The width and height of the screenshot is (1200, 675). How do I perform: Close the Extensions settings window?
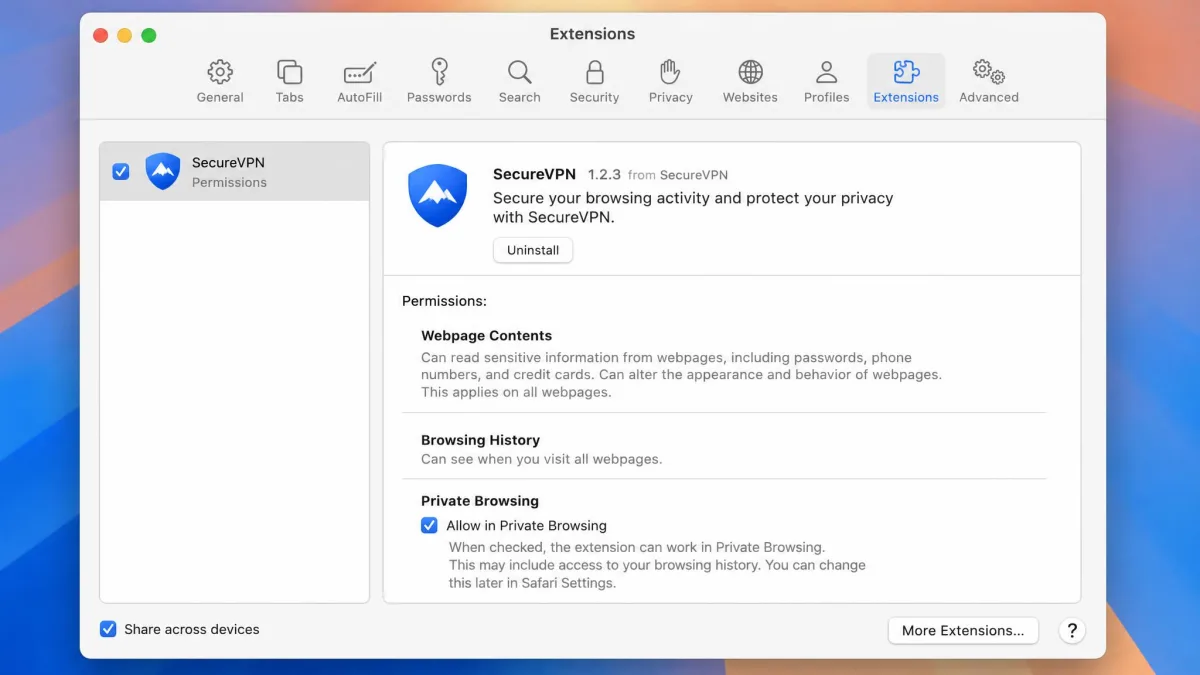pos(101,35)
